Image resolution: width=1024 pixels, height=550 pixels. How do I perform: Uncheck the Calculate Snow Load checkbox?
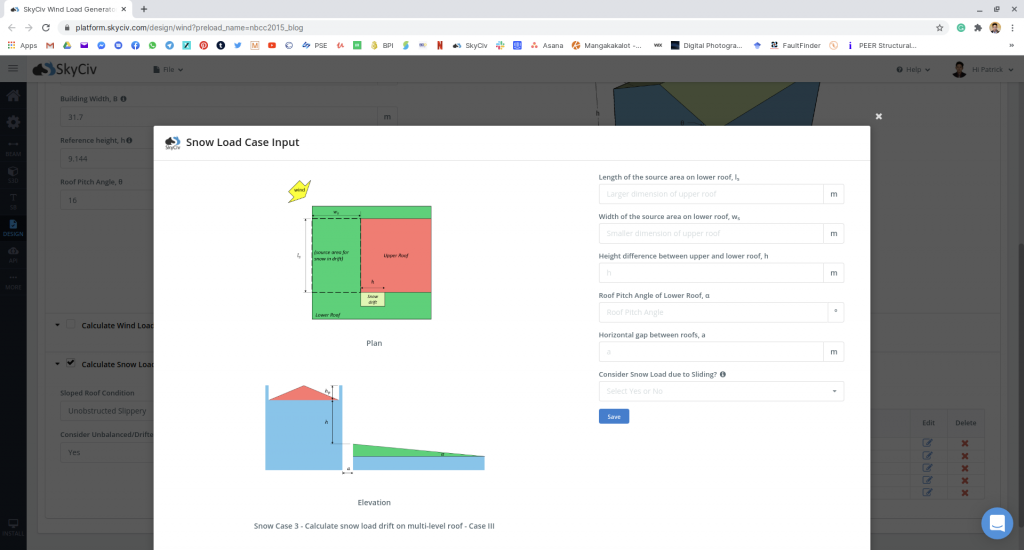point(71,363)
